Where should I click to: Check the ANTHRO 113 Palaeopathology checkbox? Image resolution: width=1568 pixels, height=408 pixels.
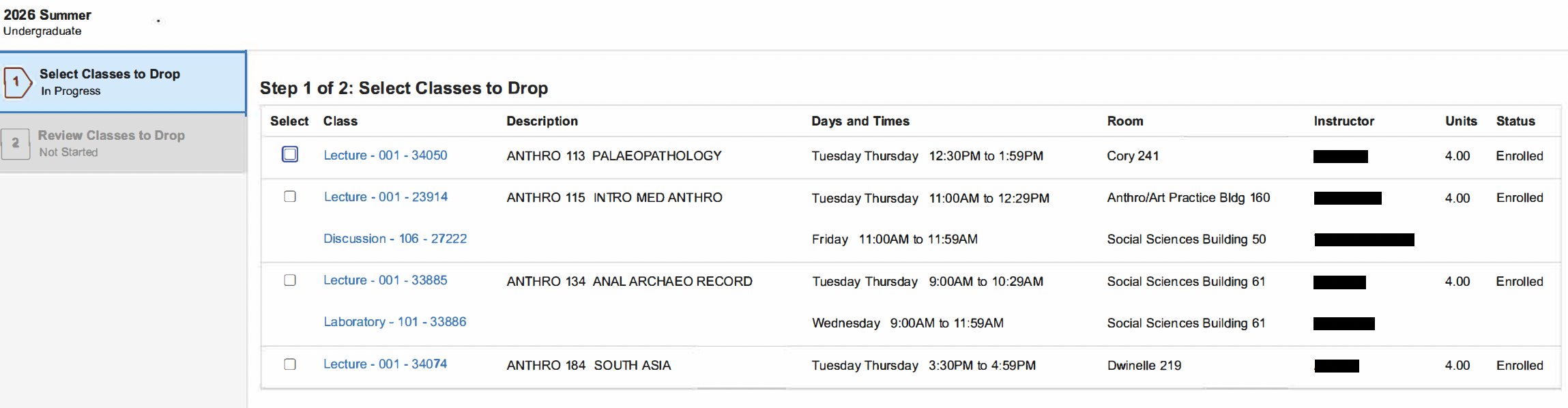pos(290,155)
